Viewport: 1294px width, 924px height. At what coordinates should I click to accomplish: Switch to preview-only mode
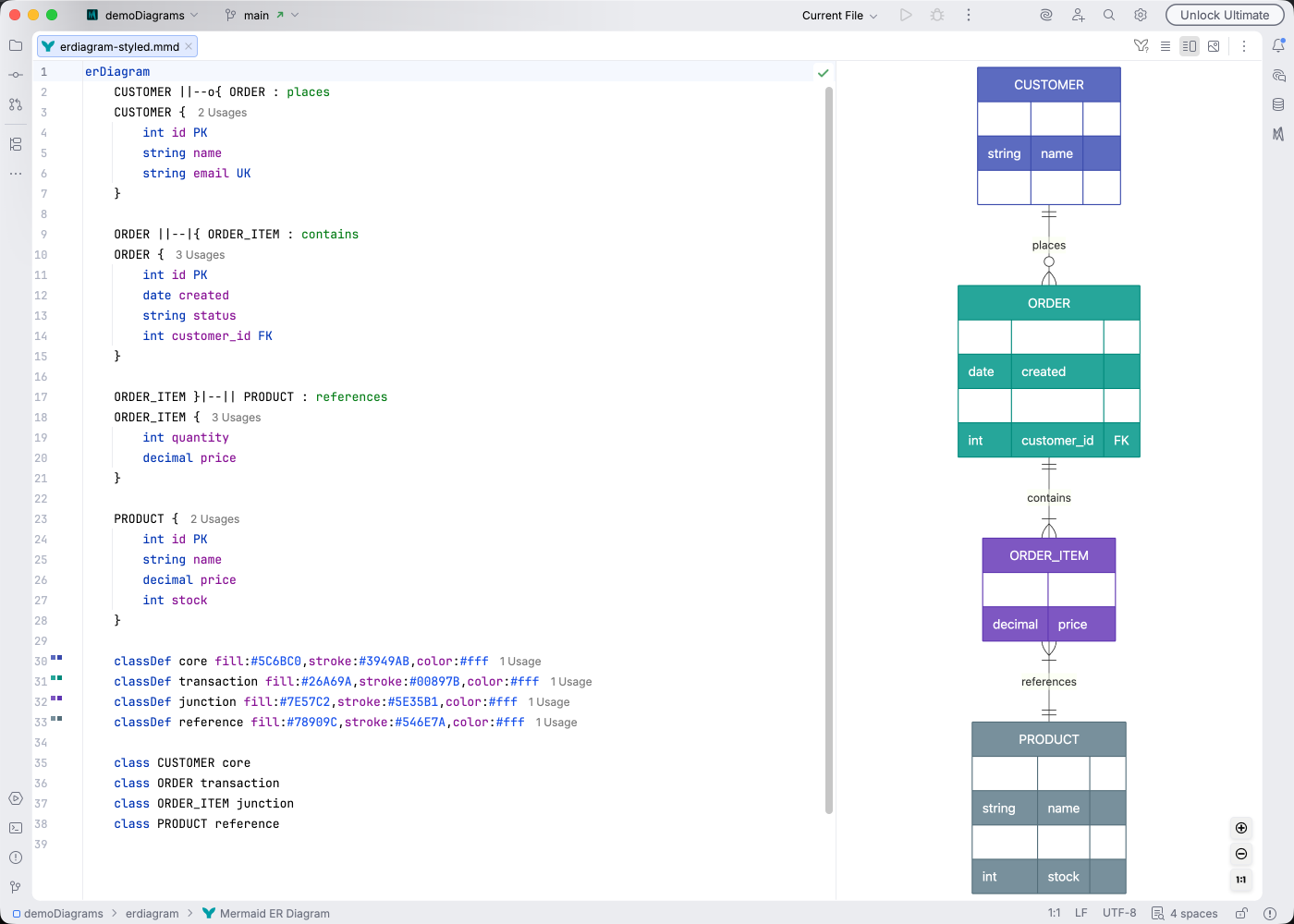[1214, 45]
